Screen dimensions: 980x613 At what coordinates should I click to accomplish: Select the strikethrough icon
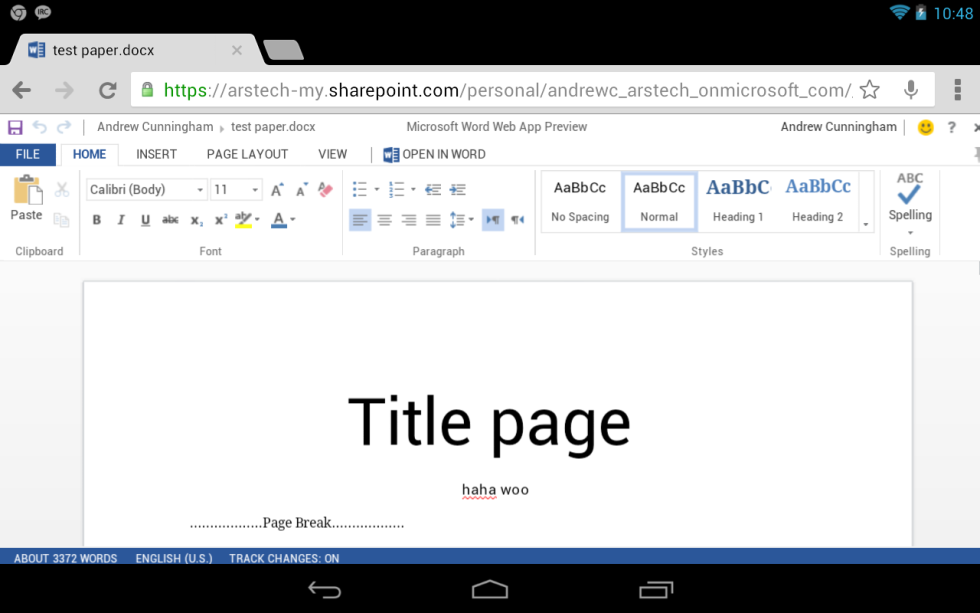171,219
